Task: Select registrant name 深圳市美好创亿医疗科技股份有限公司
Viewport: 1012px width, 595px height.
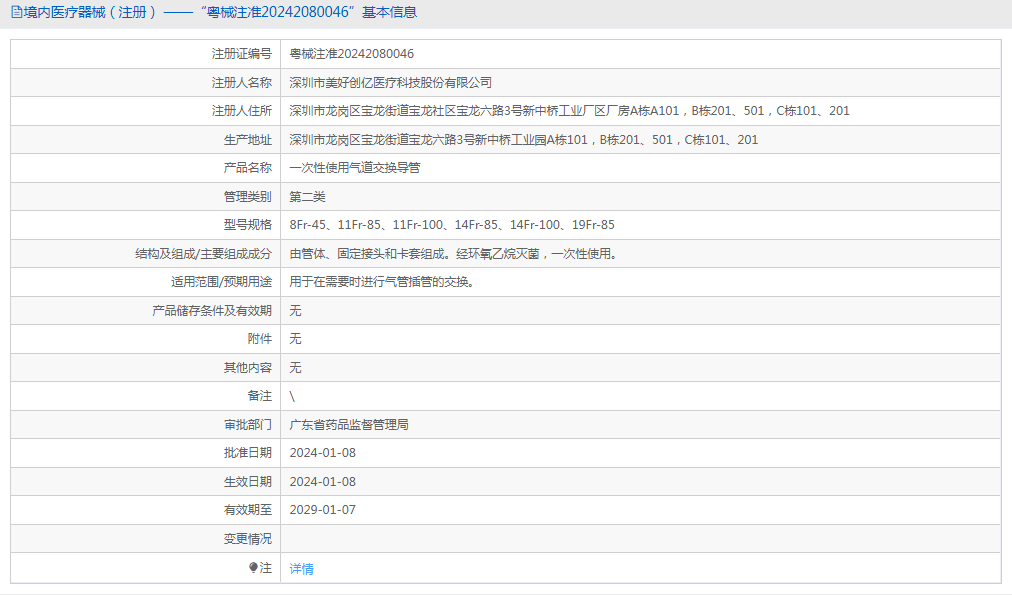Action: click(390, 83)
